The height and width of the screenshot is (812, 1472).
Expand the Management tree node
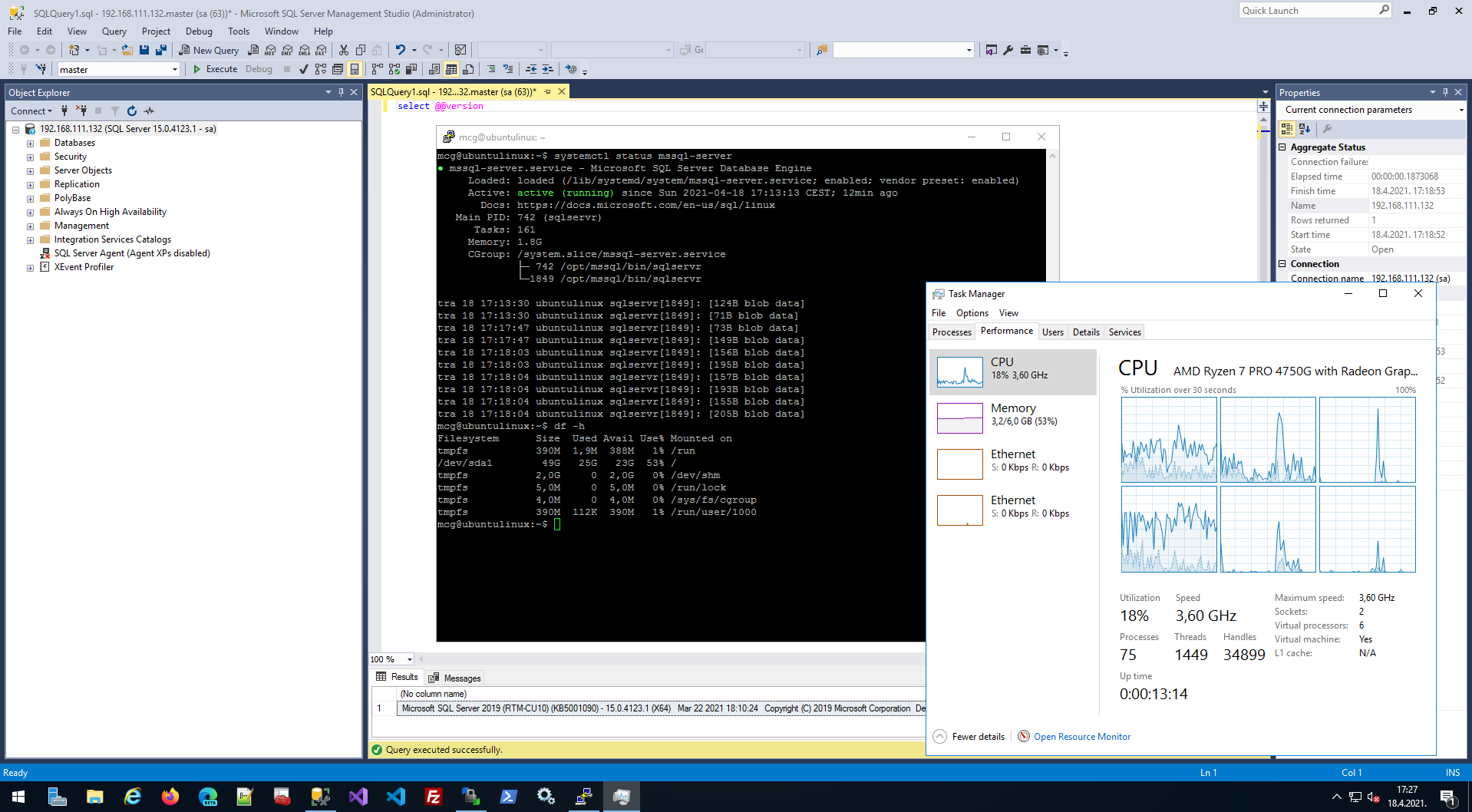pyautogui.click(x=30, y=226)
